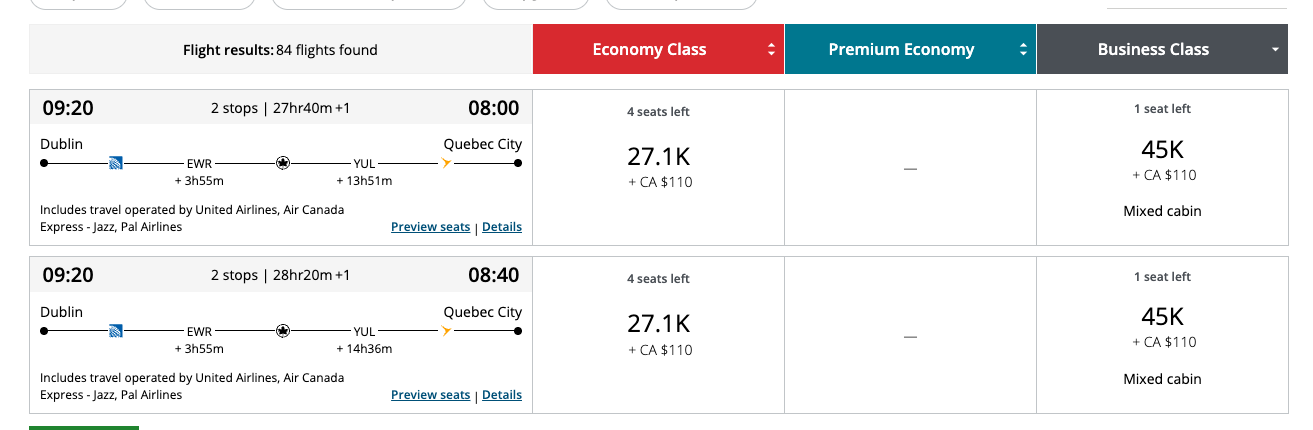Click orange Pal Airlines icon, second flight
This screenshot has width=1313, height=430.
click(447, 330)
